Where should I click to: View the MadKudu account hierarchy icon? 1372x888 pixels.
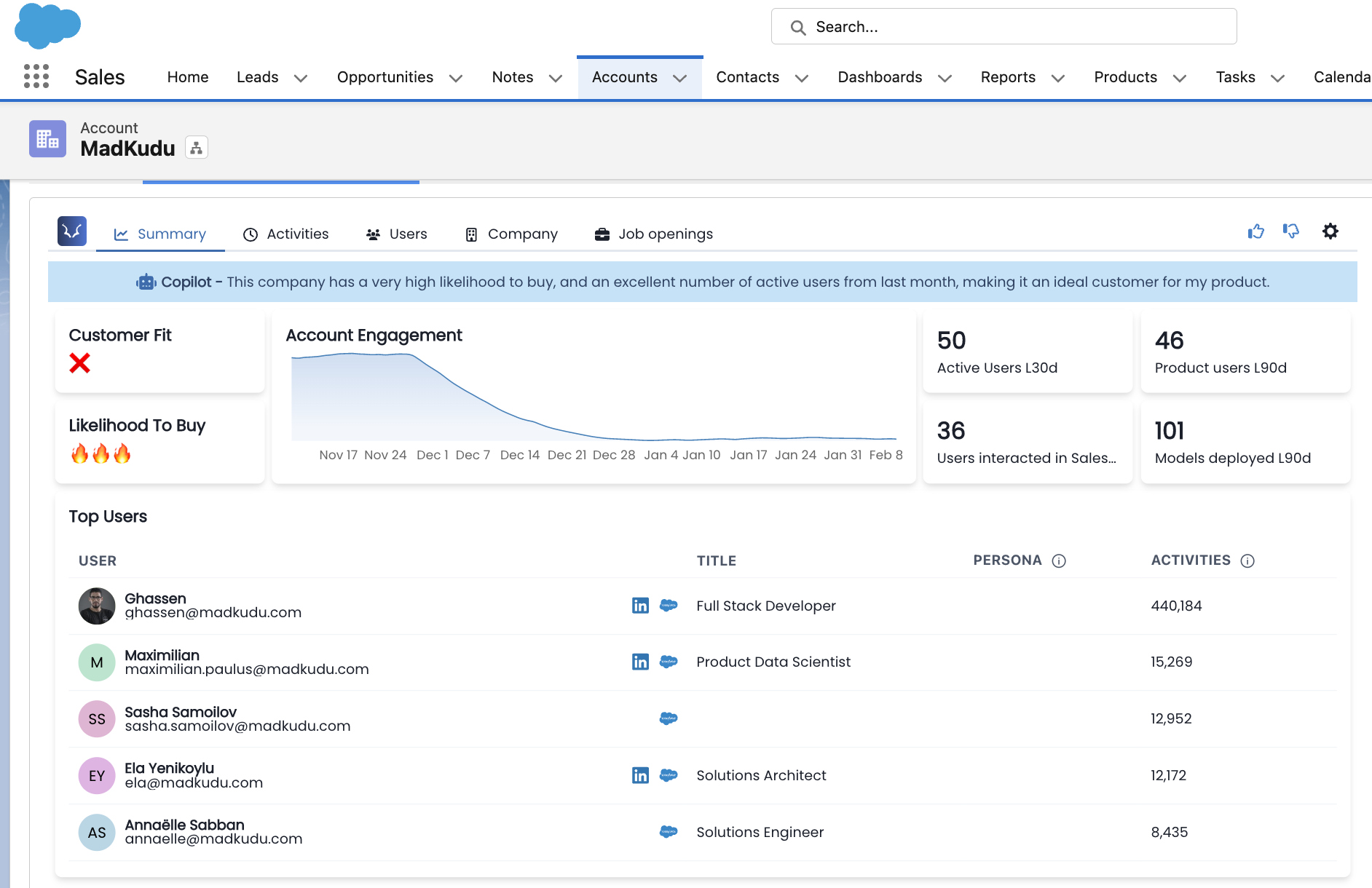pos(197,148)
